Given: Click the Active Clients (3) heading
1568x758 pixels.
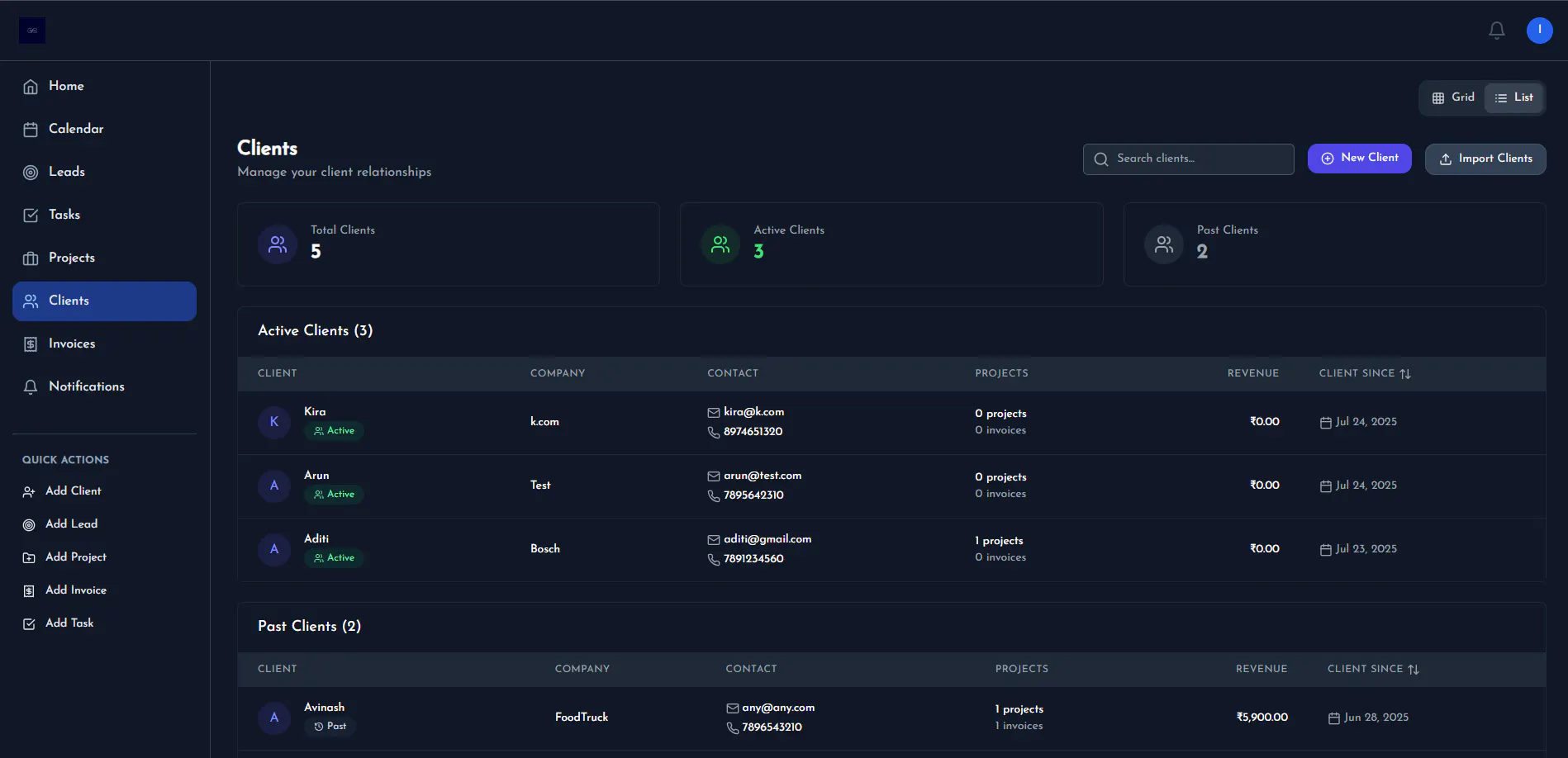Looking at the screenshot, I should pyautogui.click(x=315, y=330).
